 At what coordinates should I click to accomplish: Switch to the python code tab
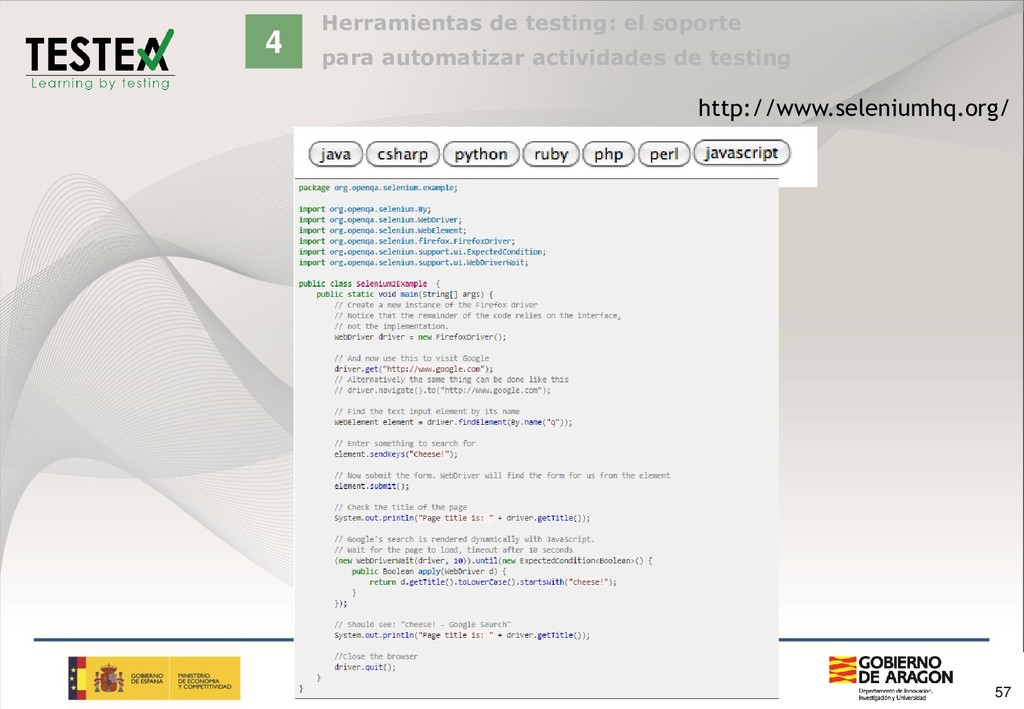tap(481, 154)
